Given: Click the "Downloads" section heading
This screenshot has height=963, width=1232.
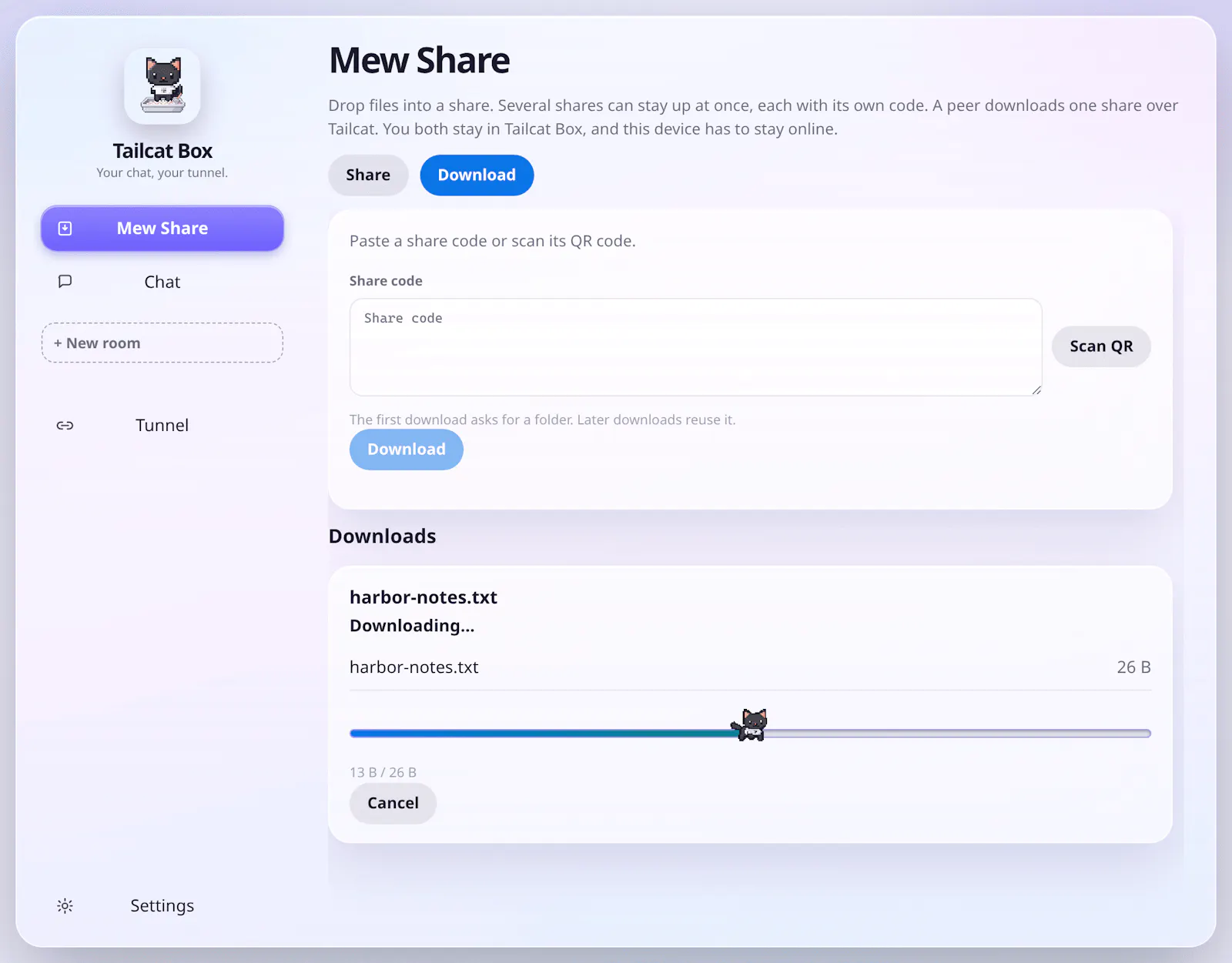Looking at the screenshot, I should pos(383,537).
